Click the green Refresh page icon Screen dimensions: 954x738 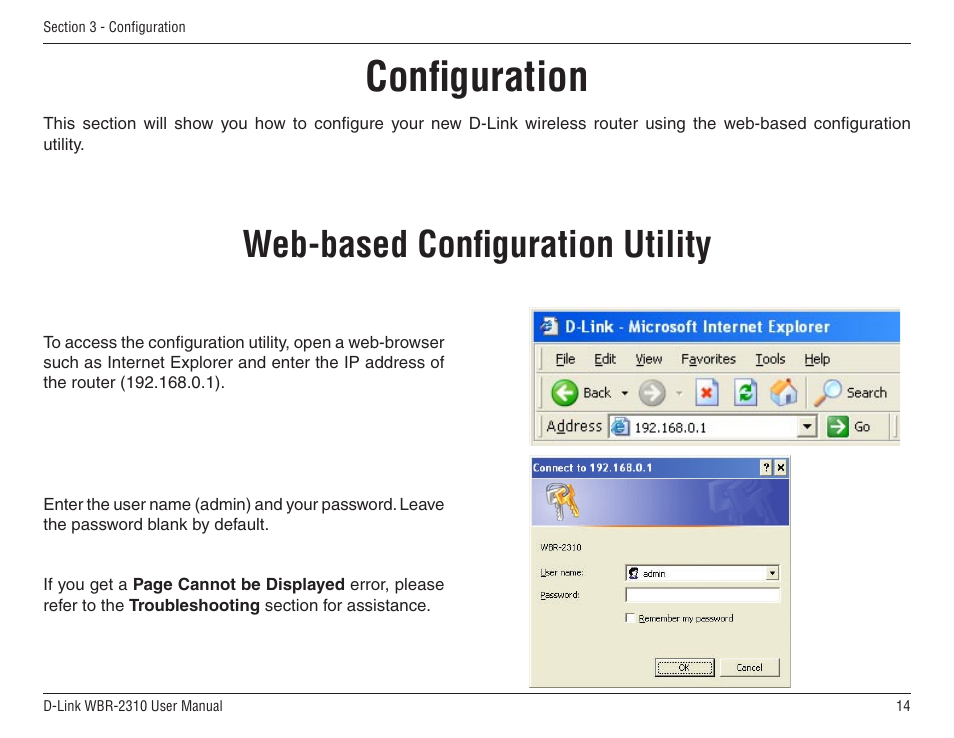745,392
